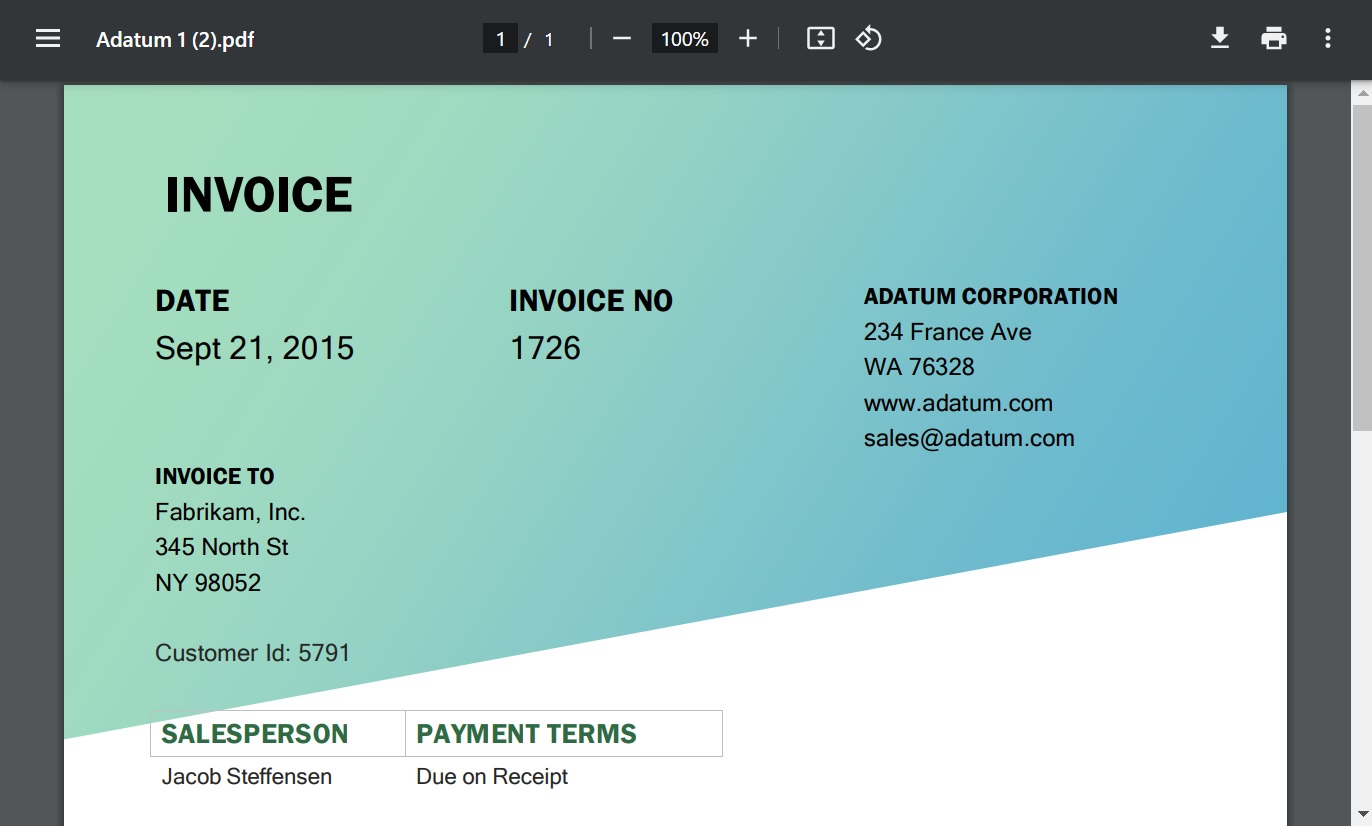This screenshot has height=826, width=1372.
Task: Click the zoom in plus icon
Action: [x=748, y=39]
